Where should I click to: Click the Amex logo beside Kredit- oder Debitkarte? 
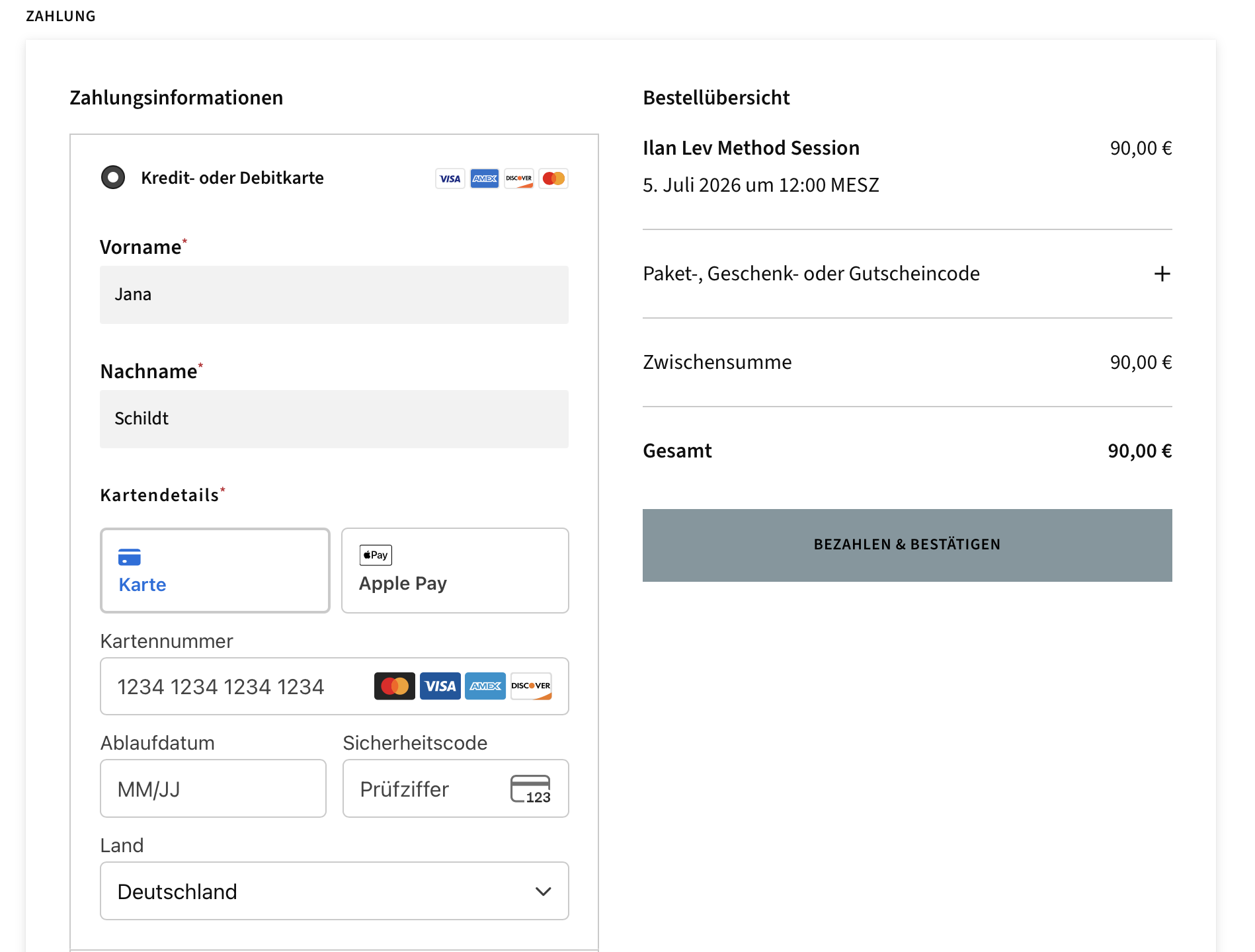(485, 178)
